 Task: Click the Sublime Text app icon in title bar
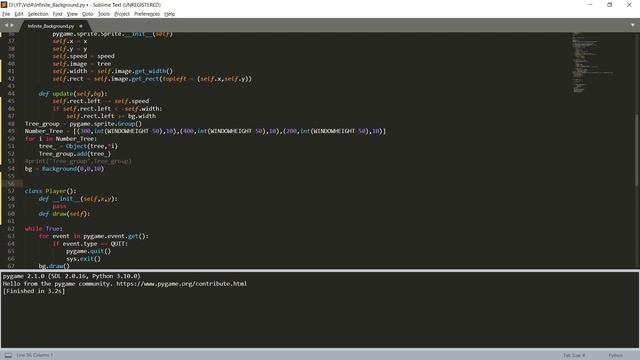(4, 4)
